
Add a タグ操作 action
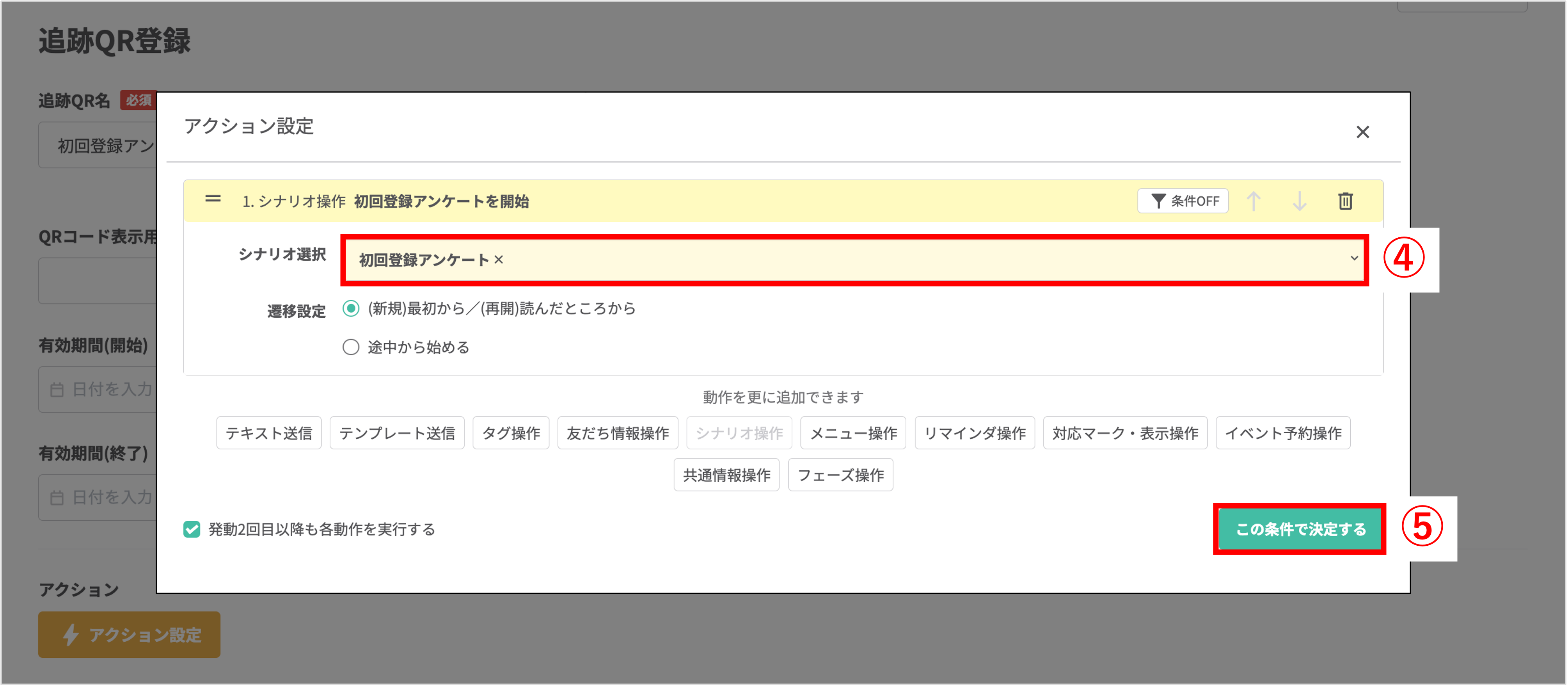tap(511, 433)
